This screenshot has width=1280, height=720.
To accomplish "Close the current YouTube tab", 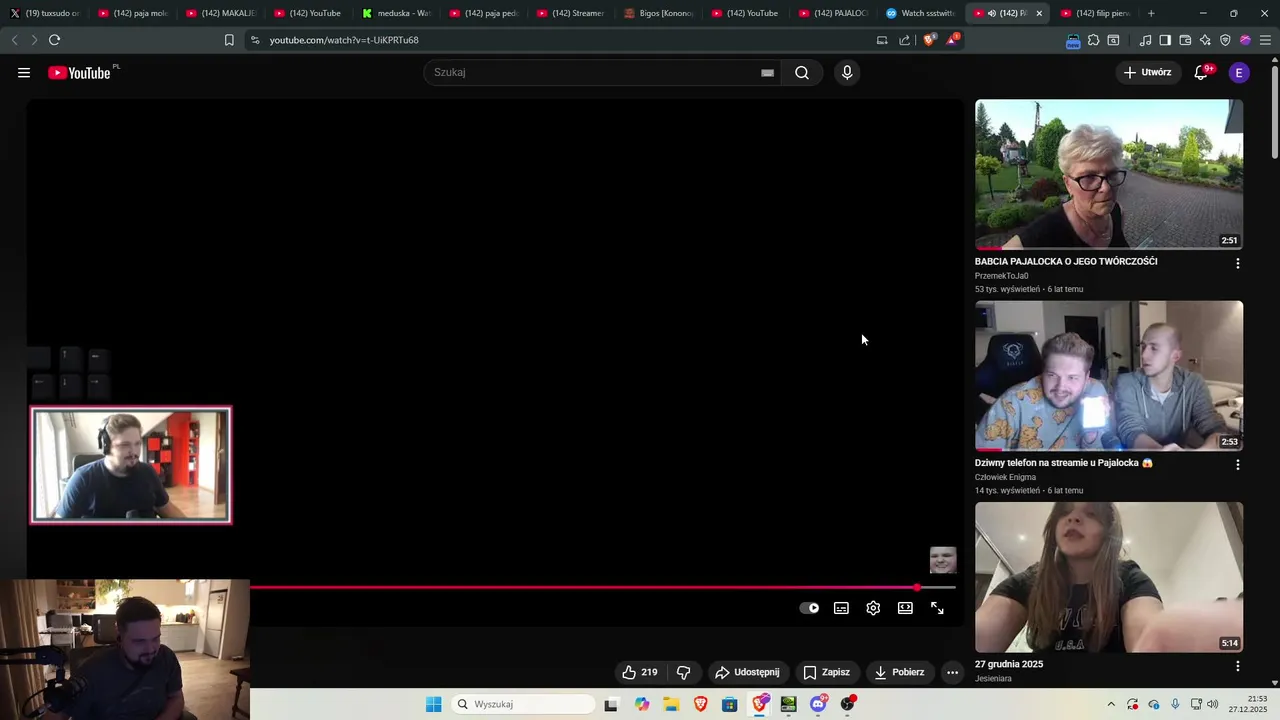I will [x=1039, y=13].
